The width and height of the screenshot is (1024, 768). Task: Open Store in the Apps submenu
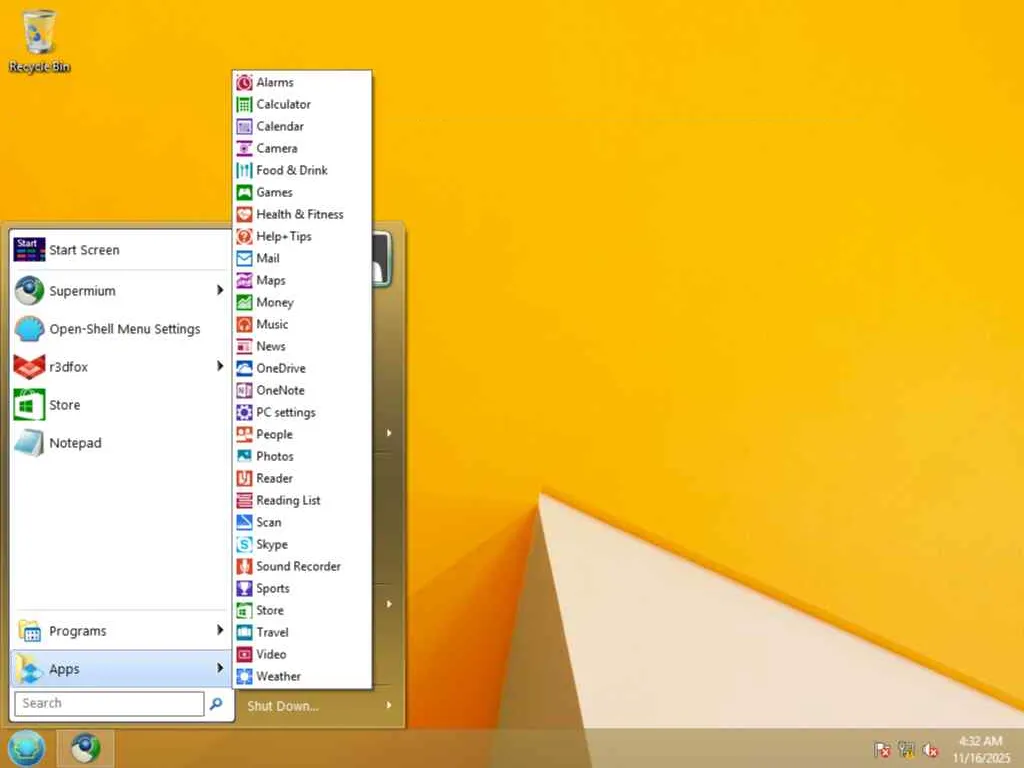[302, 610]
